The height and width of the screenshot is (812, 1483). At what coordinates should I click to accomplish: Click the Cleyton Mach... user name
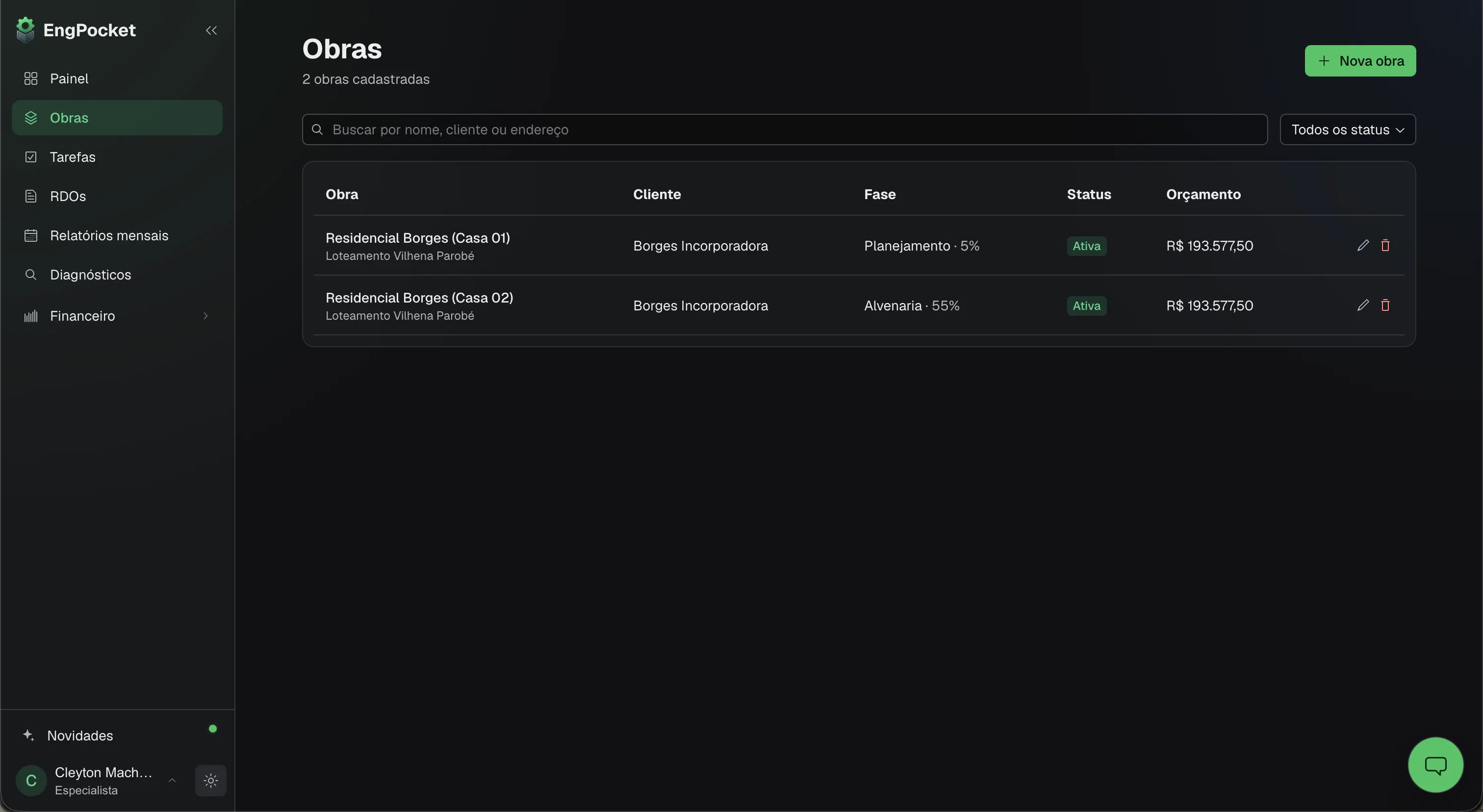103,772
